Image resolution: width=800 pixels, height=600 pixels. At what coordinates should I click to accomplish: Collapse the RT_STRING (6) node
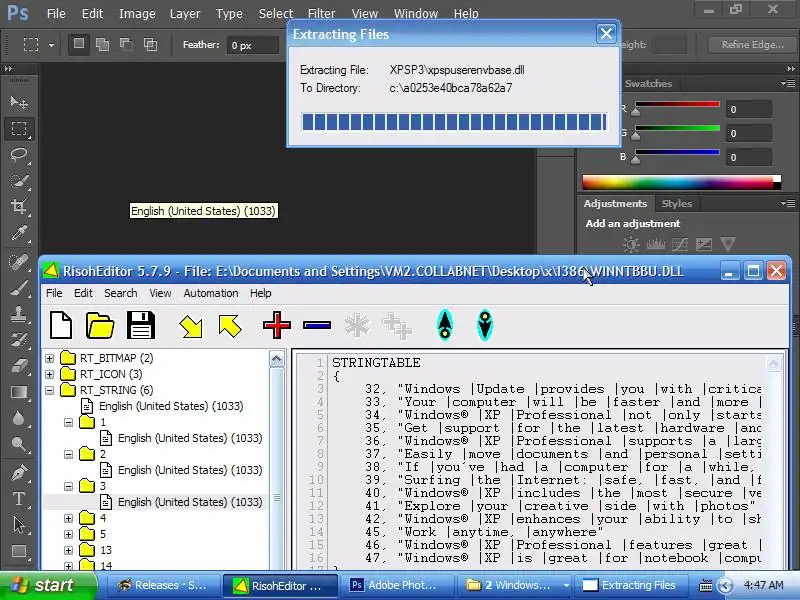[x=49, y=390]
